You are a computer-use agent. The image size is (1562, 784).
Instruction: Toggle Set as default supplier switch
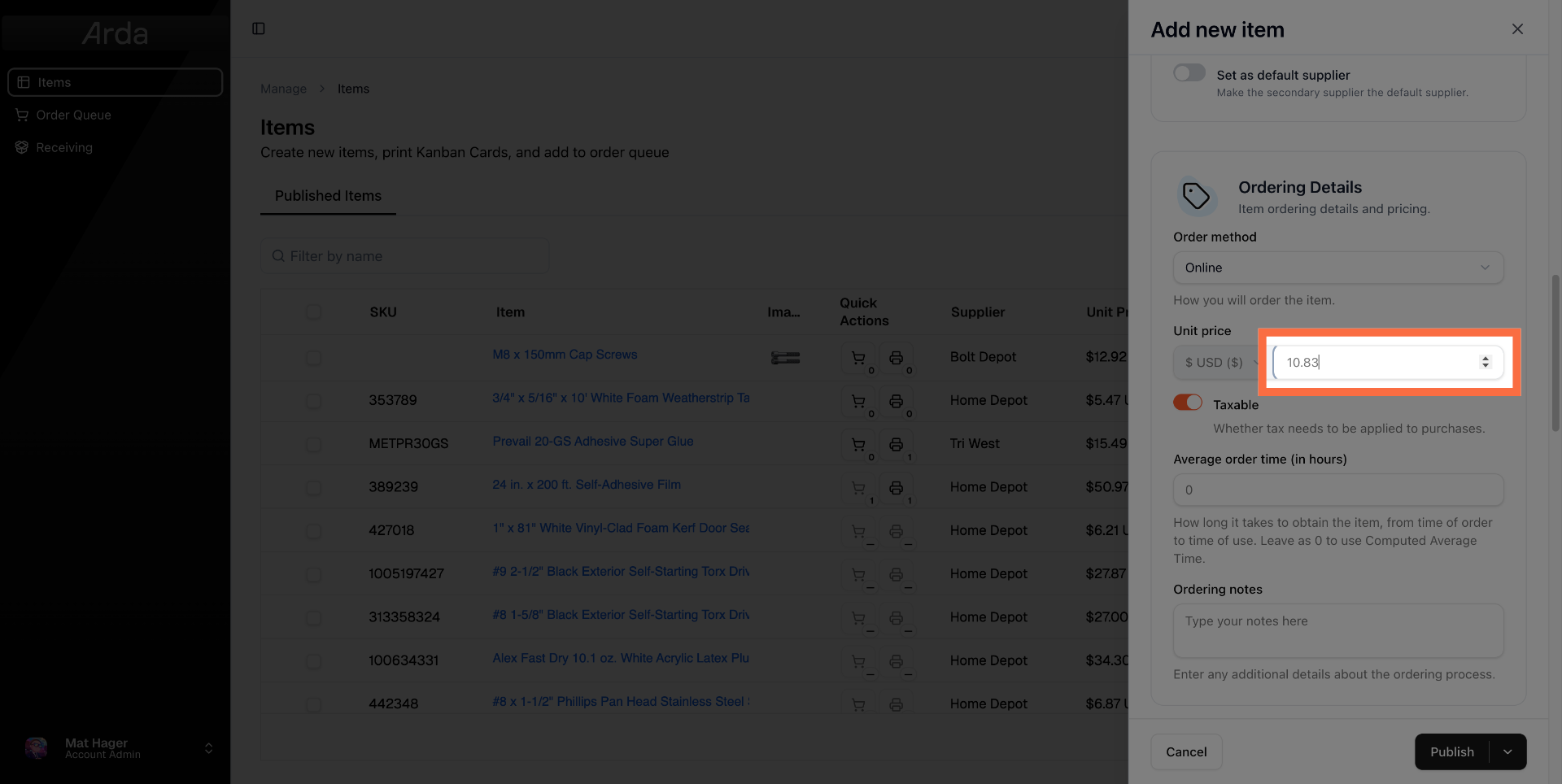coord(1189,73)
